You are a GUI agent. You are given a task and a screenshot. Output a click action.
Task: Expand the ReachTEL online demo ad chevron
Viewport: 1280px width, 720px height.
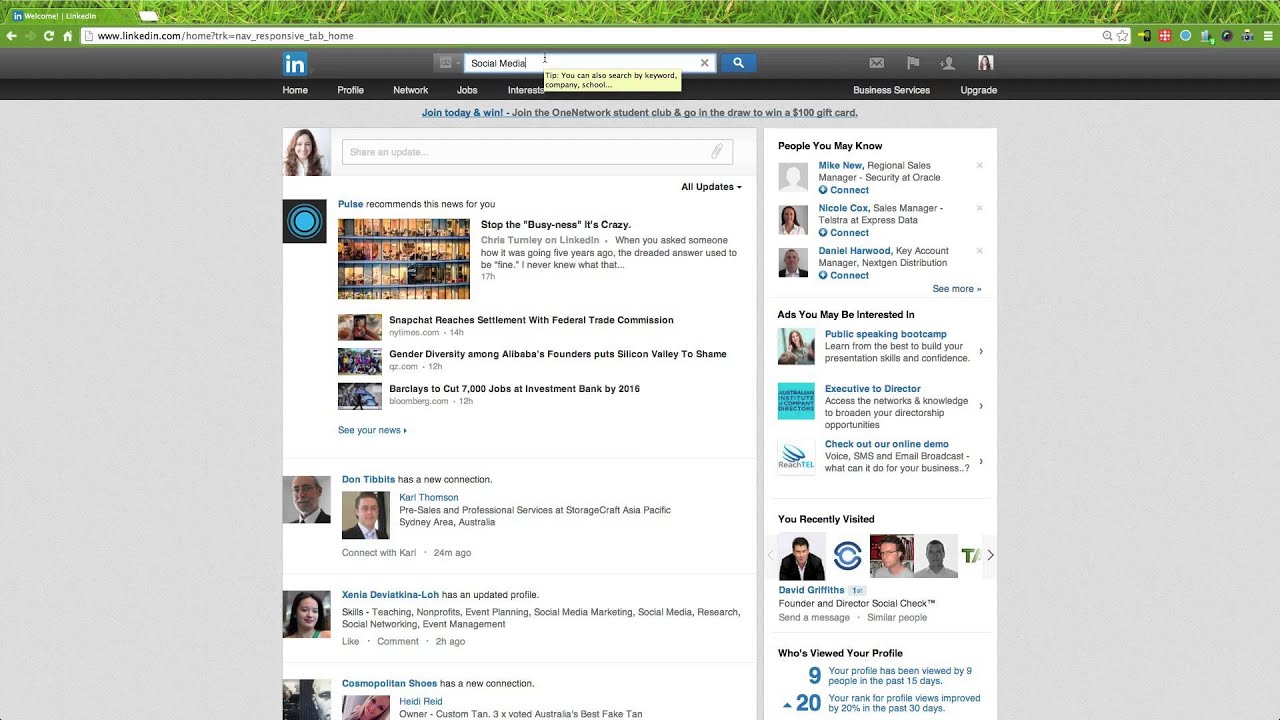point(980,461)
